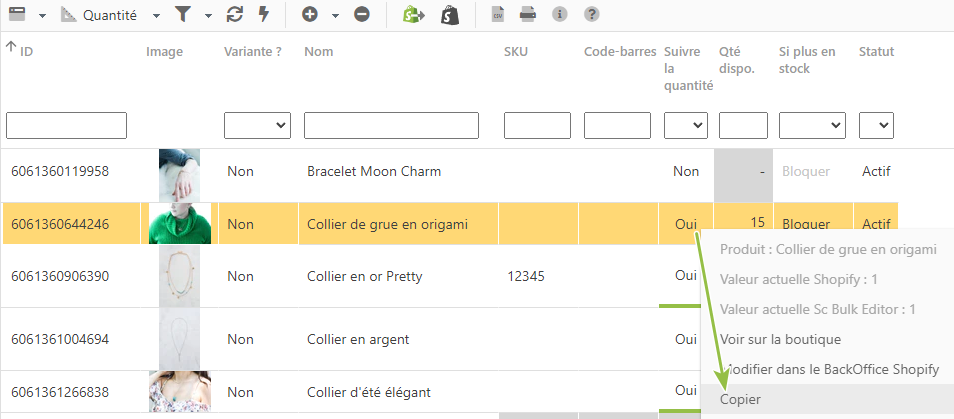Open the Si plus en stock filter dropdown

[x=812, y=125]
